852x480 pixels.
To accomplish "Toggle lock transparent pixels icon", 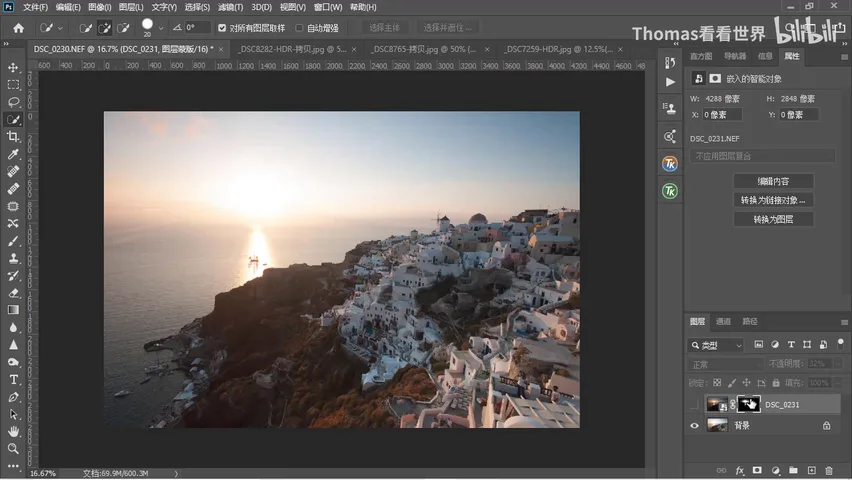I will [x=717, y=383].
